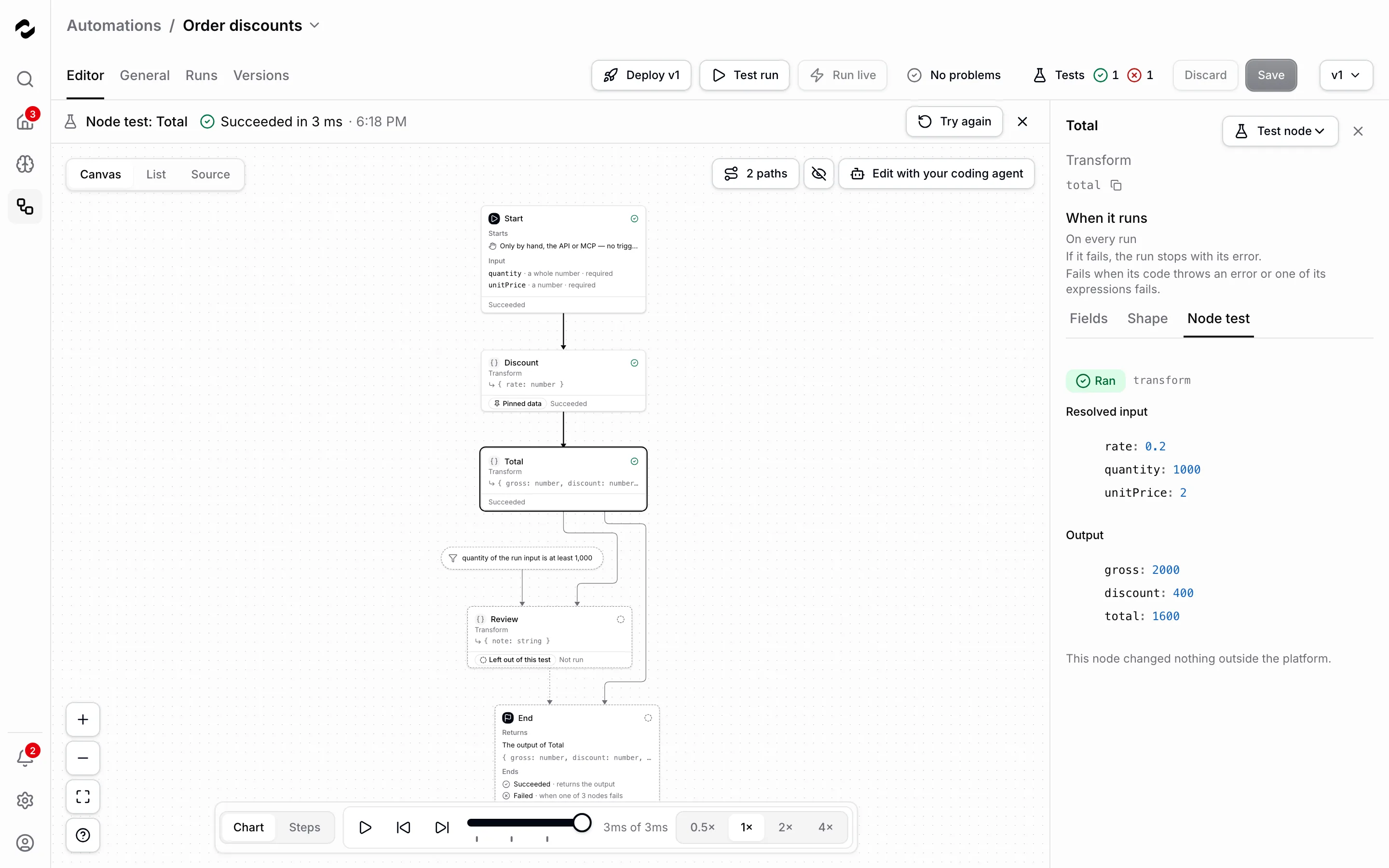Set playback speed to 4×

pos(825,827)
